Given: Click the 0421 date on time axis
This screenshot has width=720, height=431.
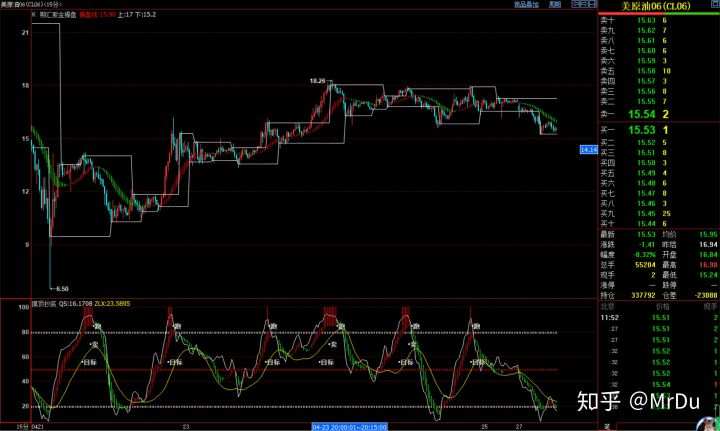Looking at the screenshot, I should (38, 427).
